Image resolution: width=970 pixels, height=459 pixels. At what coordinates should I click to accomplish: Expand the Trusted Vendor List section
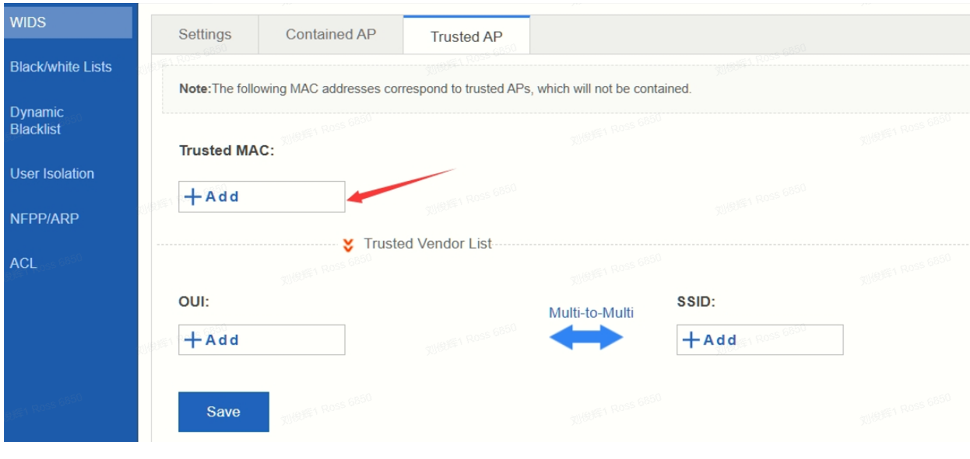427,244
